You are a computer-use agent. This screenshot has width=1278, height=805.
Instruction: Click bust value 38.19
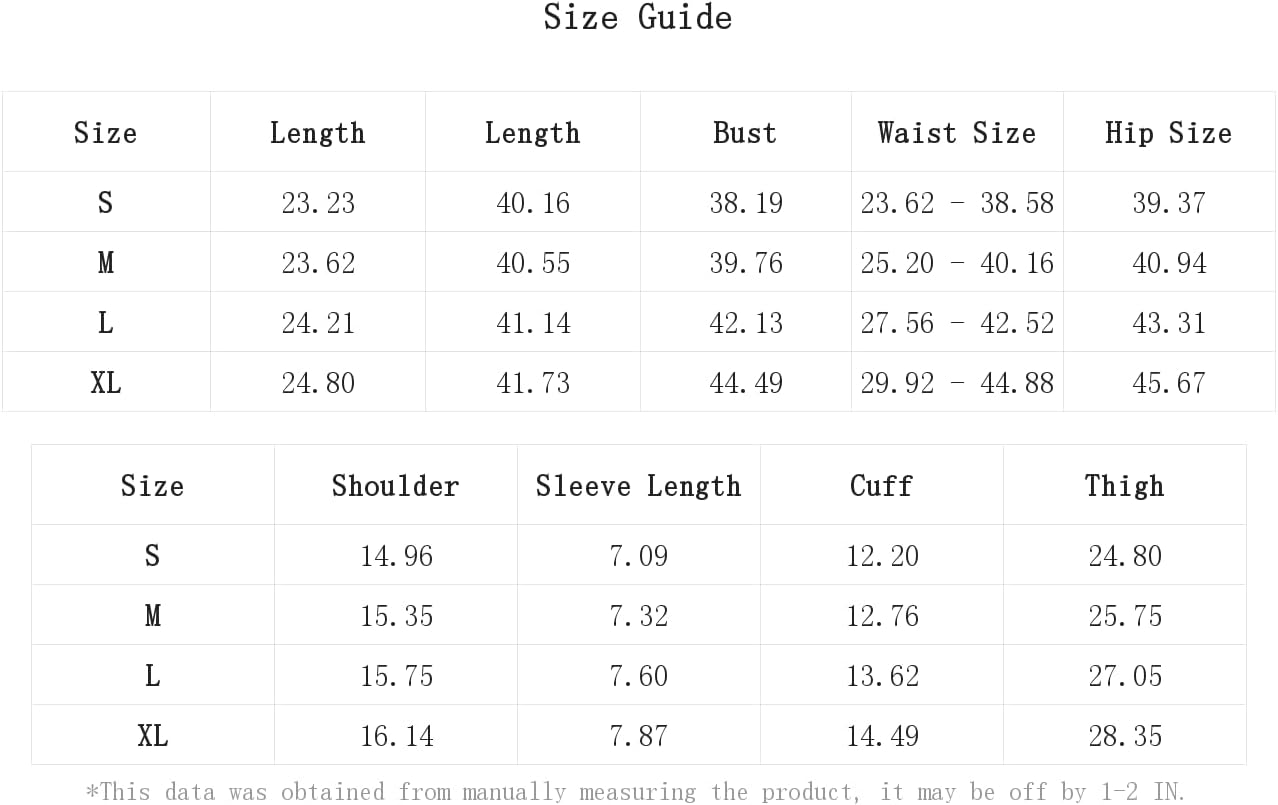point(745,203)
